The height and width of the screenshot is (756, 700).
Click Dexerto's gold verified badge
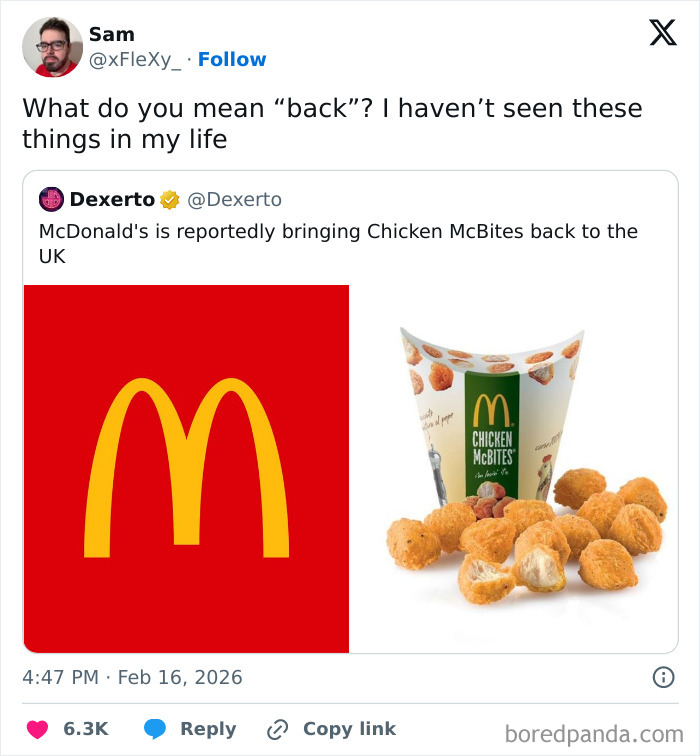pos(170,200)
